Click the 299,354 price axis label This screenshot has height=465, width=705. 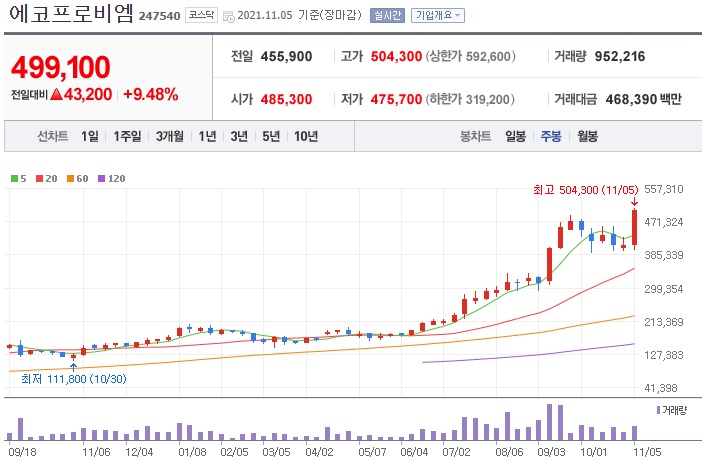(x=664, y=289)
